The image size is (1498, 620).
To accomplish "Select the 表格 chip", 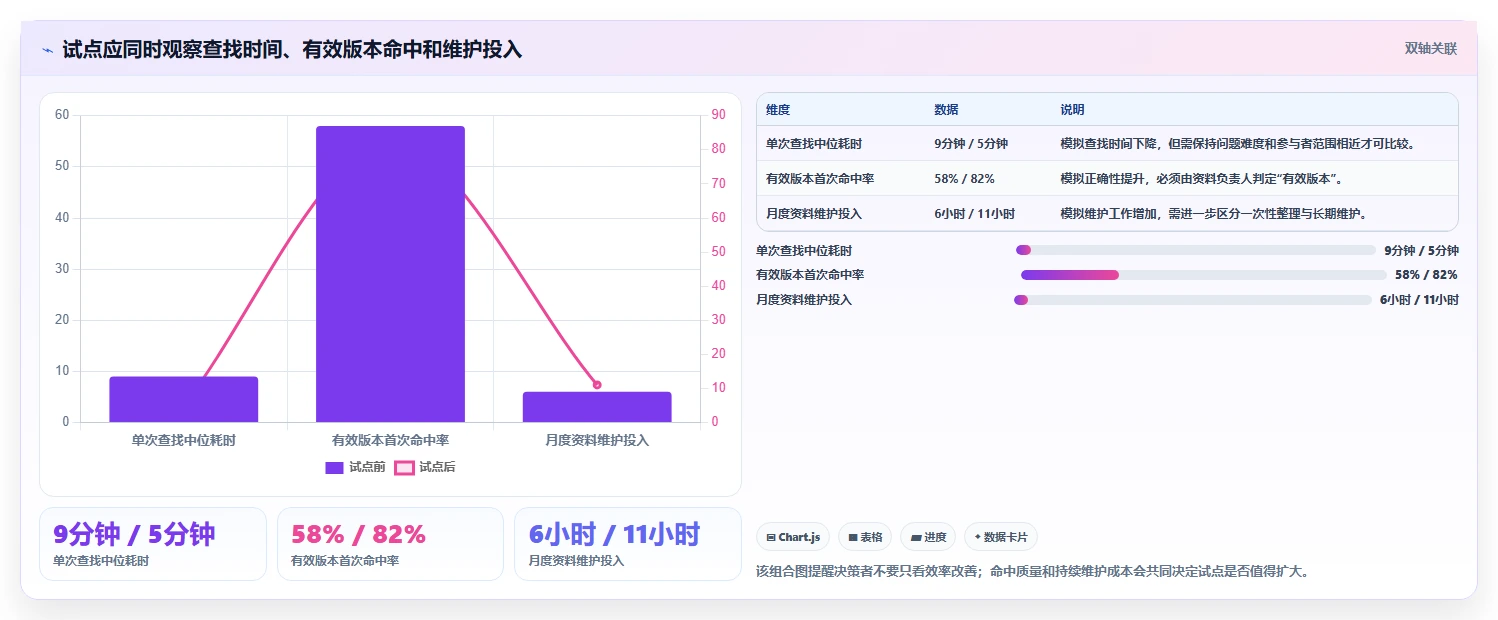I will pos(865,537).
